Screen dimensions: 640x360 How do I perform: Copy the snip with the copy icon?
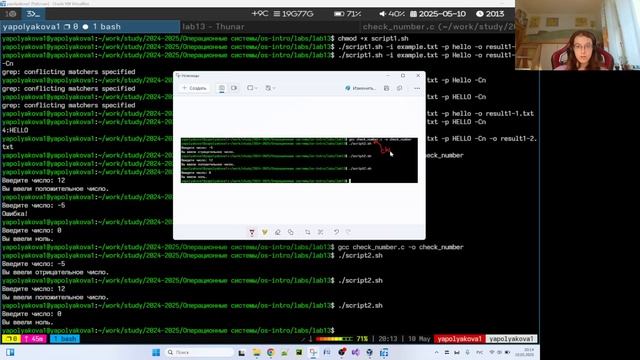pos(400,88)
